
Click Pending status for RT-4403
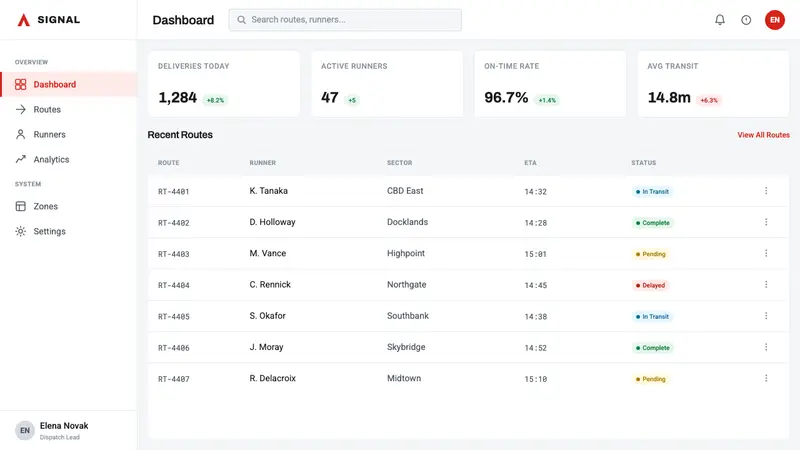pyautogui.click(x=651, y=254)
